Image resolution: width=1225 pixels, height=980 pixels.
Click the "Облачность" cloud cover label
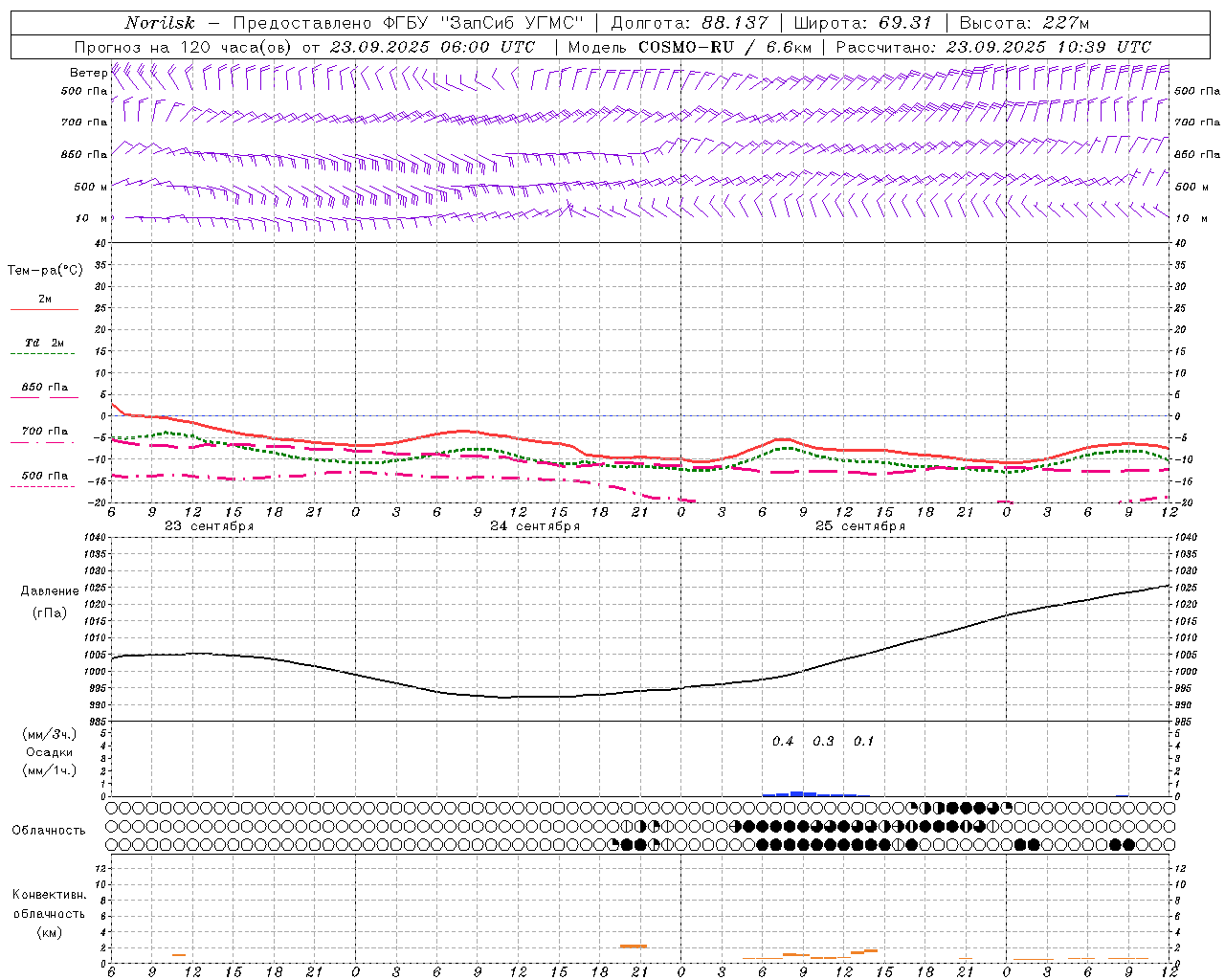point(49,831)
